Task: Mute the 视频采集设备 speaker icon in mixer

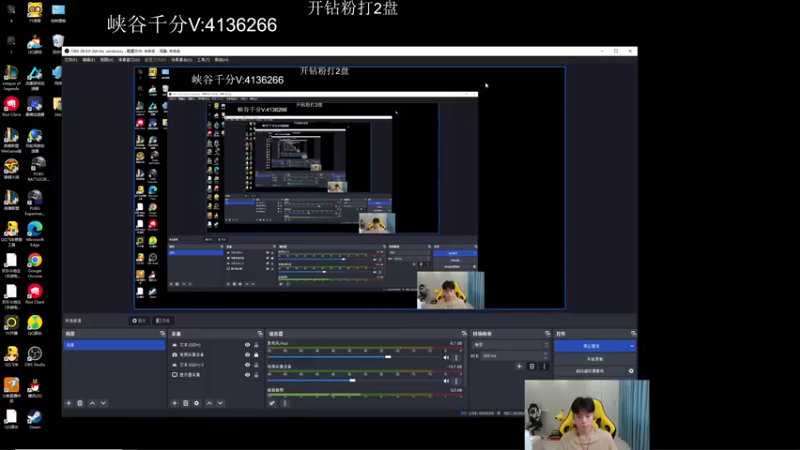Action: click(x=446, y=381)
